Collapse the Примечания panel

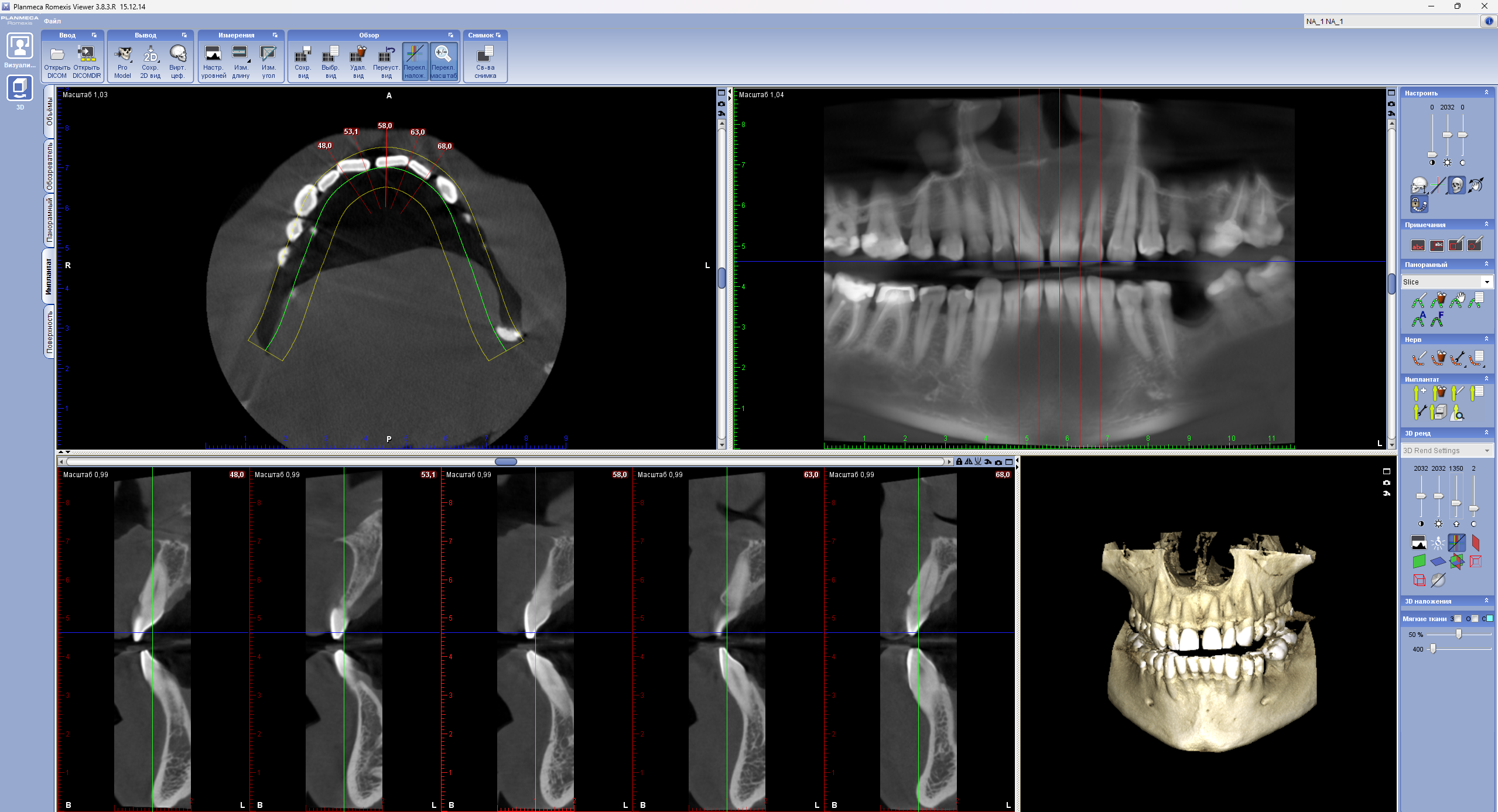click(1486, 224)
